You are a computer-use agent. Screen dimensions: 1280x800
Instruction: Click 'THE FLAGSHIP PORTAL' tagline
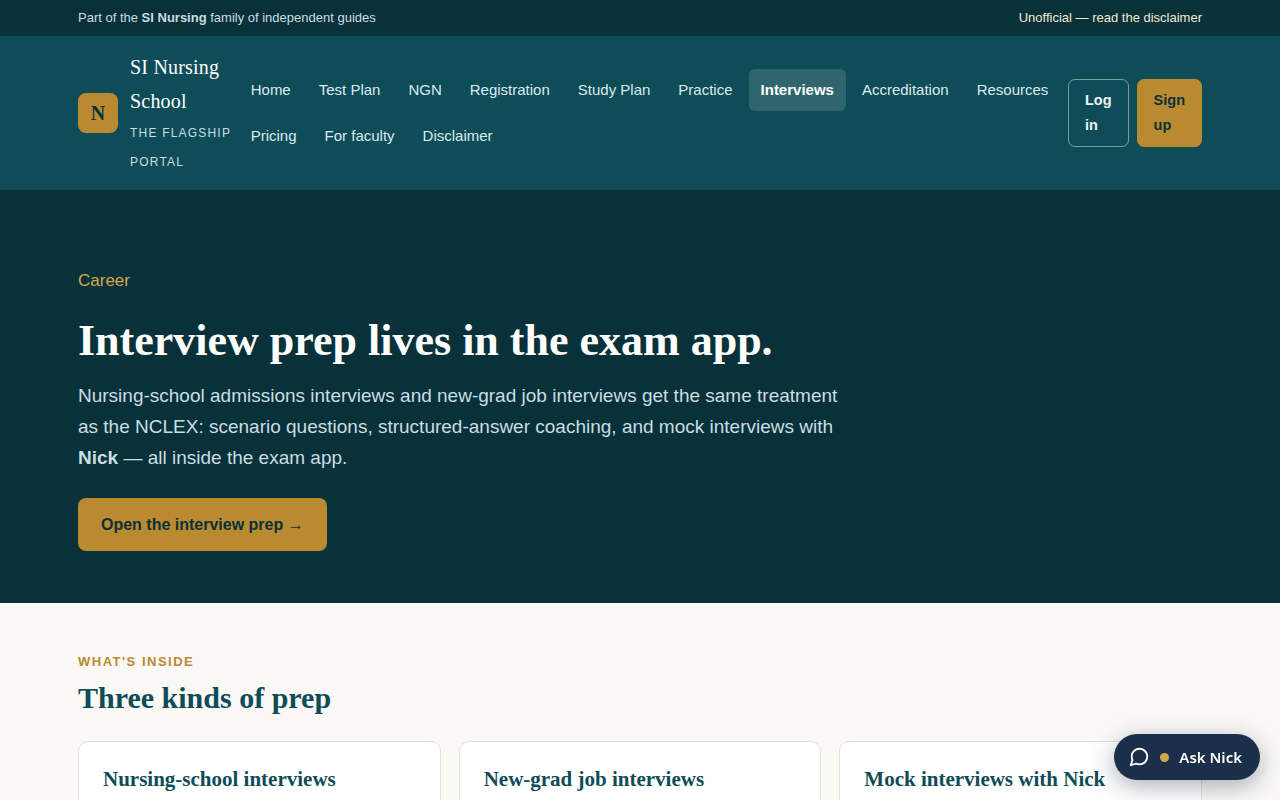[x=180, y=147]
